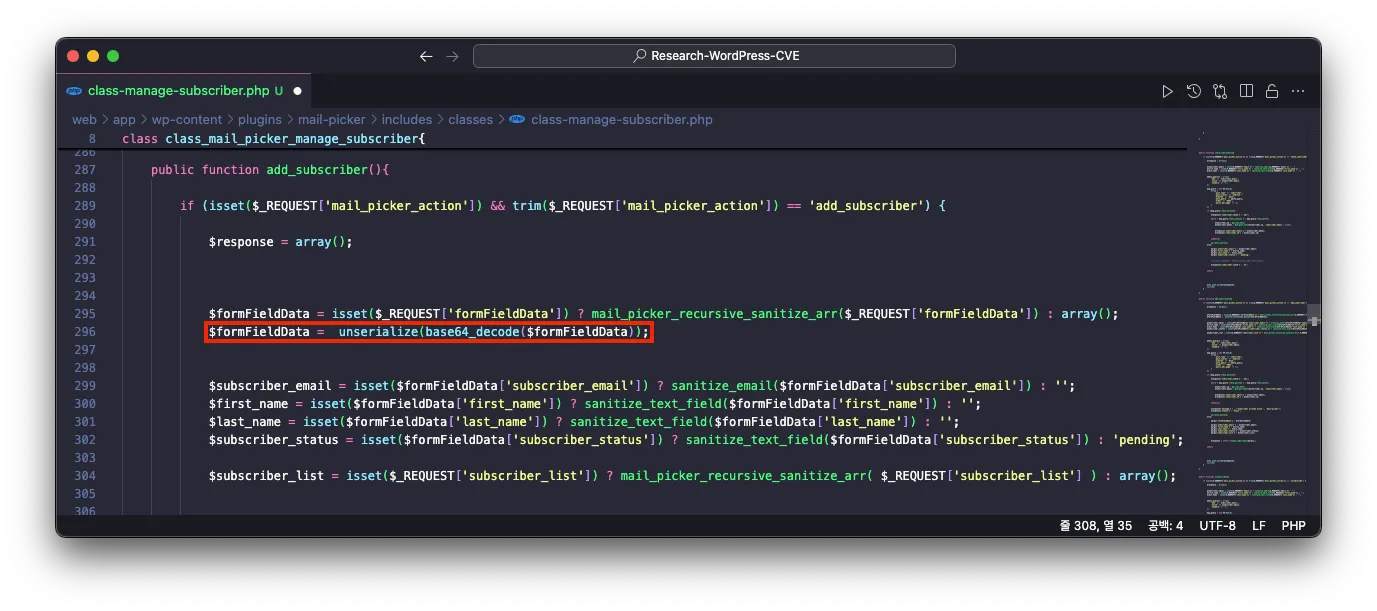Click the unsaved dot on the tab
This screenshot has height=611, width=1377.
pyautogui.click(x=297, y=91)
